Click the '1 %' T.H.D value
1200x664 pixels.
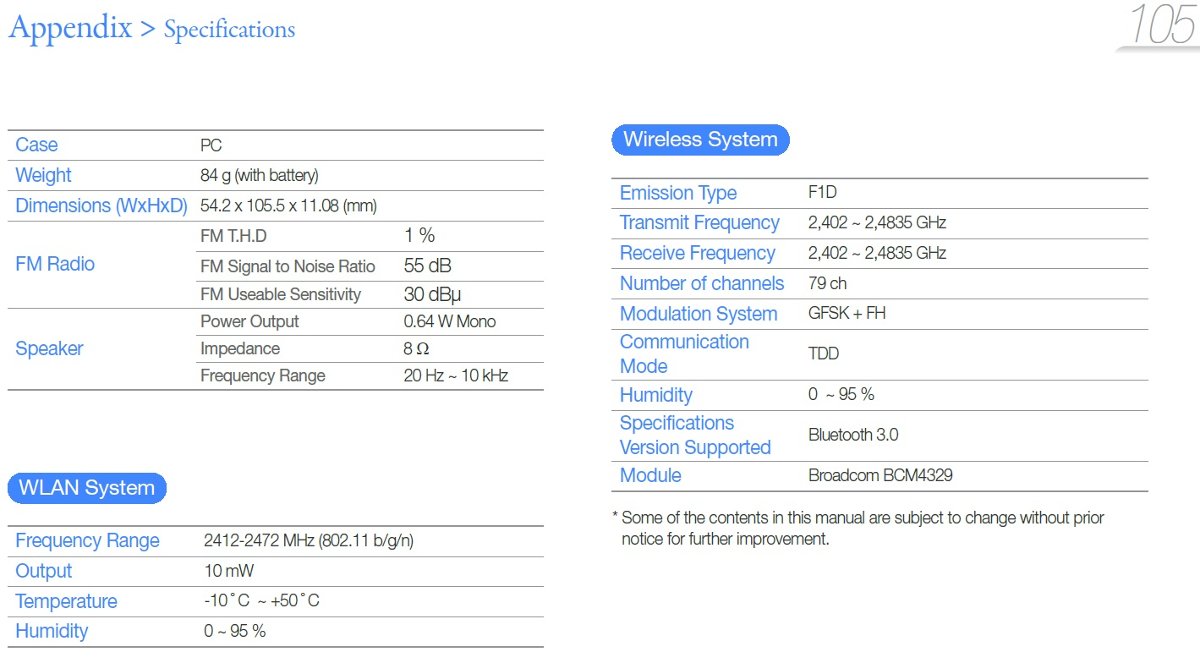point(419,236)
